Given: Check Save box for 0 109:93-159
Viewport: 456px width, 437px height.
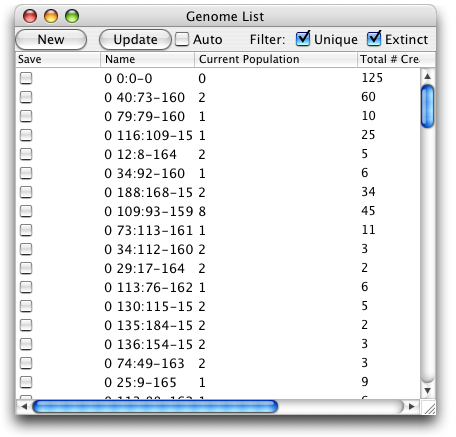Looking at the screenshot, I should [x=26, y=211].
